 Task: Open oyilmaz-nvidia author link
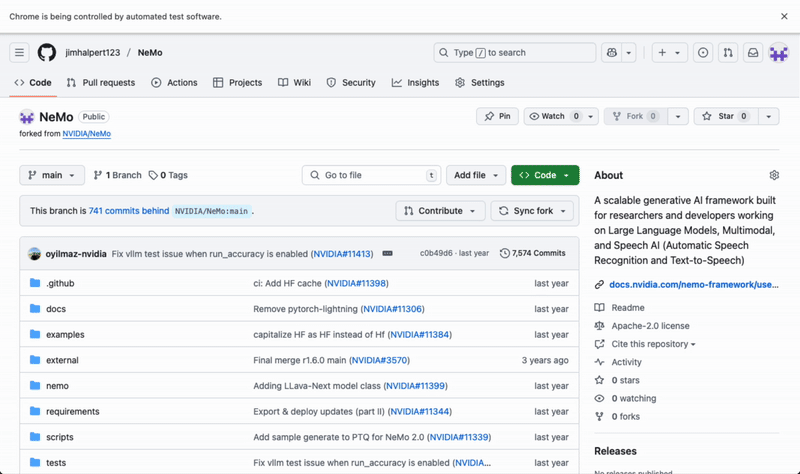coord(76,254)
